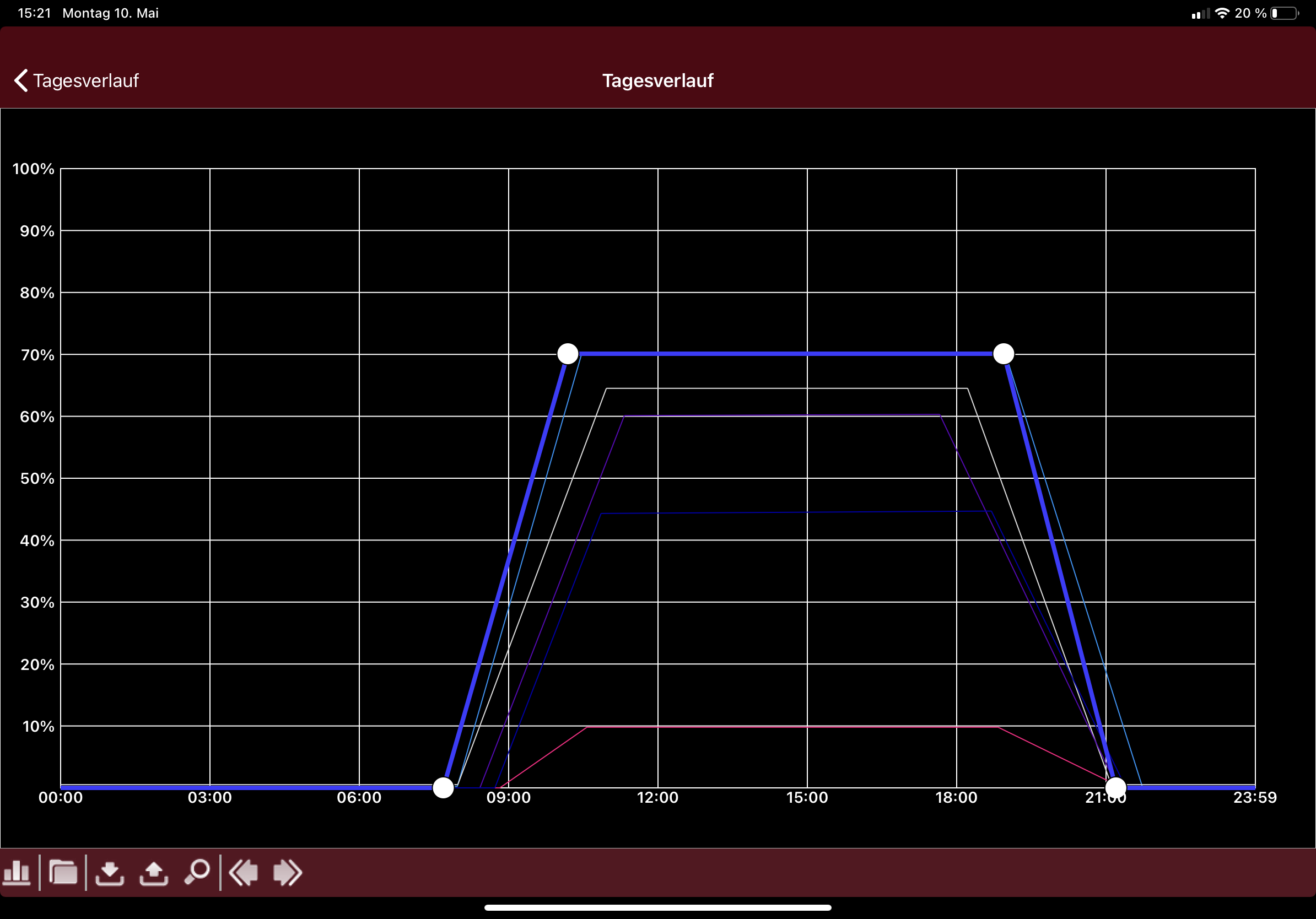Select the 70% curve point at 10:10
Viewport: 1316px width, 919px height.
(x=568, y=354)
